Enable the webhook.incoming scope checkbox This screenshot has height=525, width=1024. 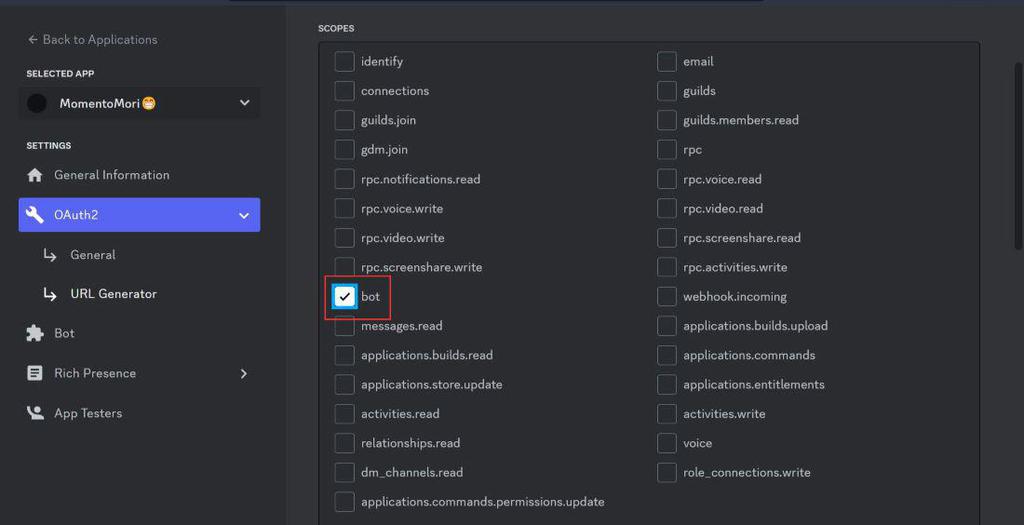667,296
